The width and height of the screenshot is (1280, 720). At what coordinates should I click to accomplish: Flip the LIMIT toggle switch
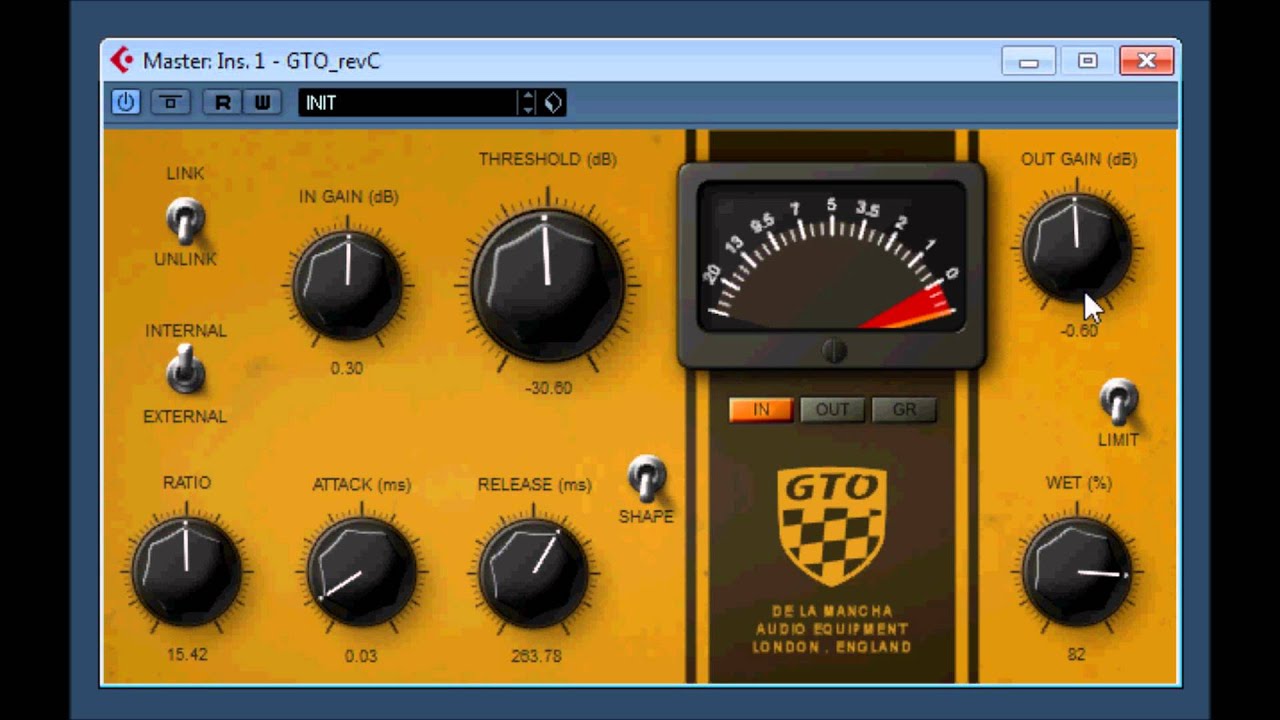point(1118,402)
